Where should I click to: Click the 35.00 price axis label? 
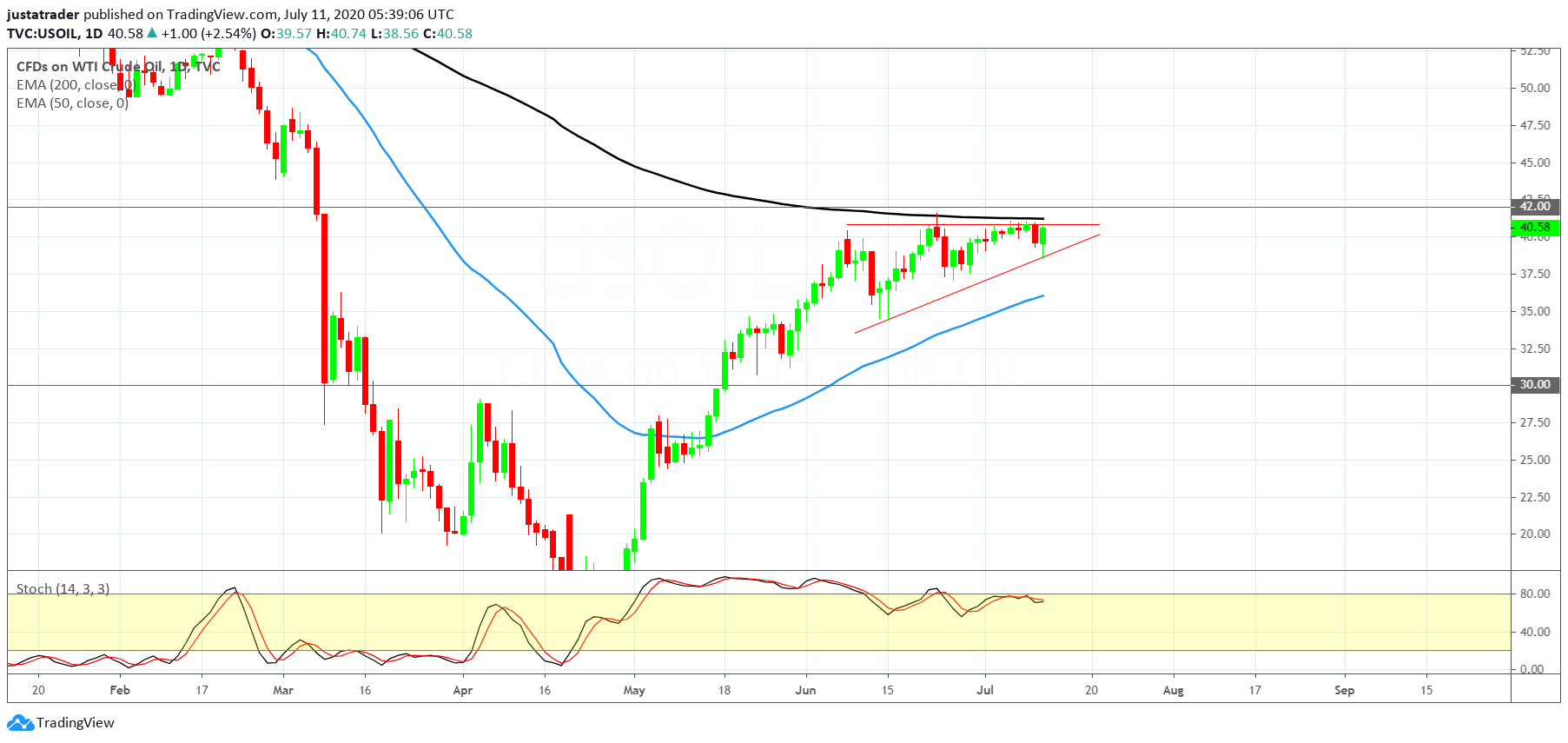[x=1535, y=311]
